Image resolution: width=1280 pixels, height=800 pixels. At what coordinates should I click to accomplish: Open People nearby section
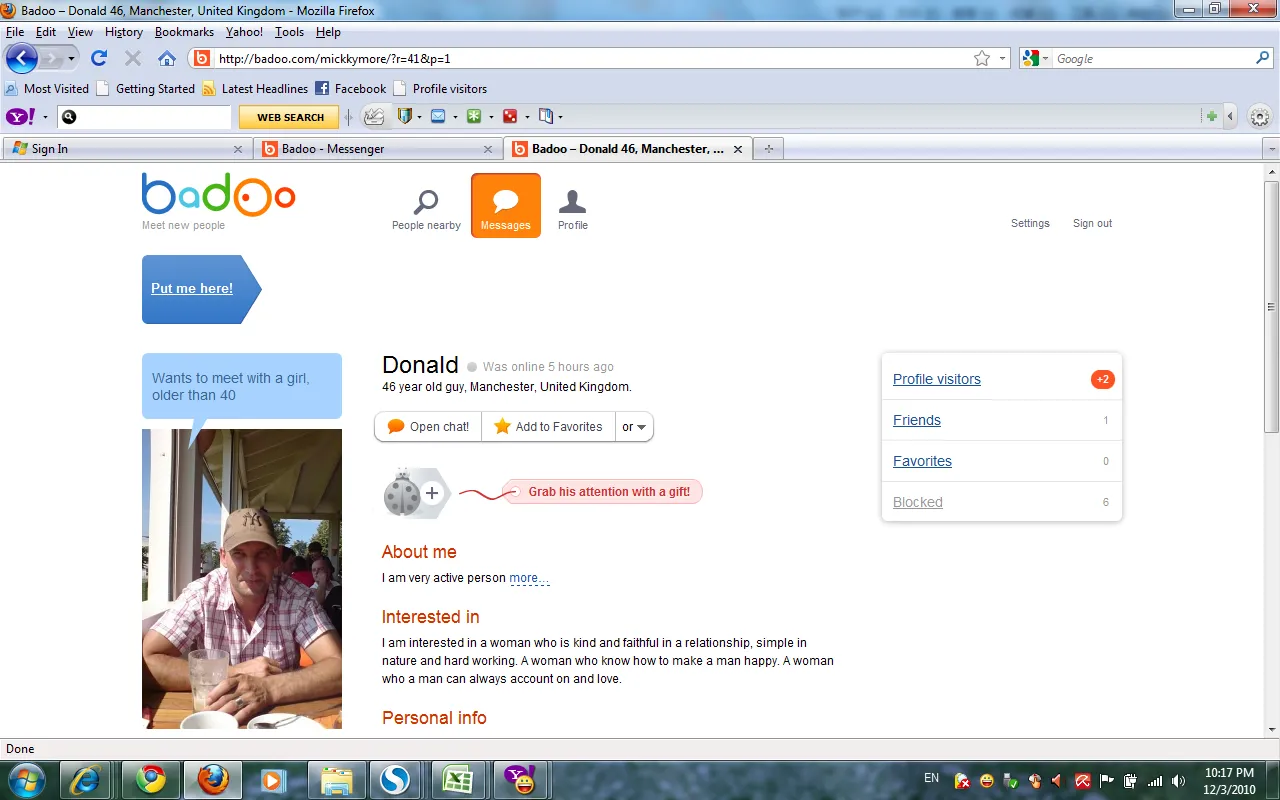tap(426, 210)
